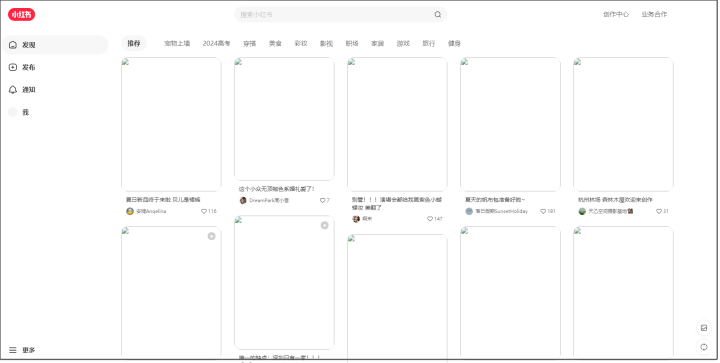Click the 通知 bell icon
The height and width of the screenshot is (363, 720).
13,90
